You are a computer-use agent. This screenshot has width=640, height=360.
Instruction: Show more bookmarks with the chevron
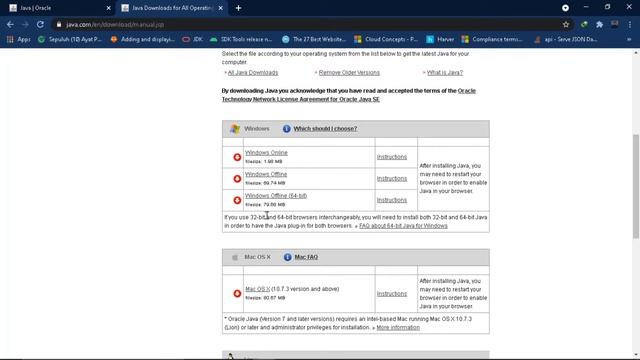tap(629, 39)
